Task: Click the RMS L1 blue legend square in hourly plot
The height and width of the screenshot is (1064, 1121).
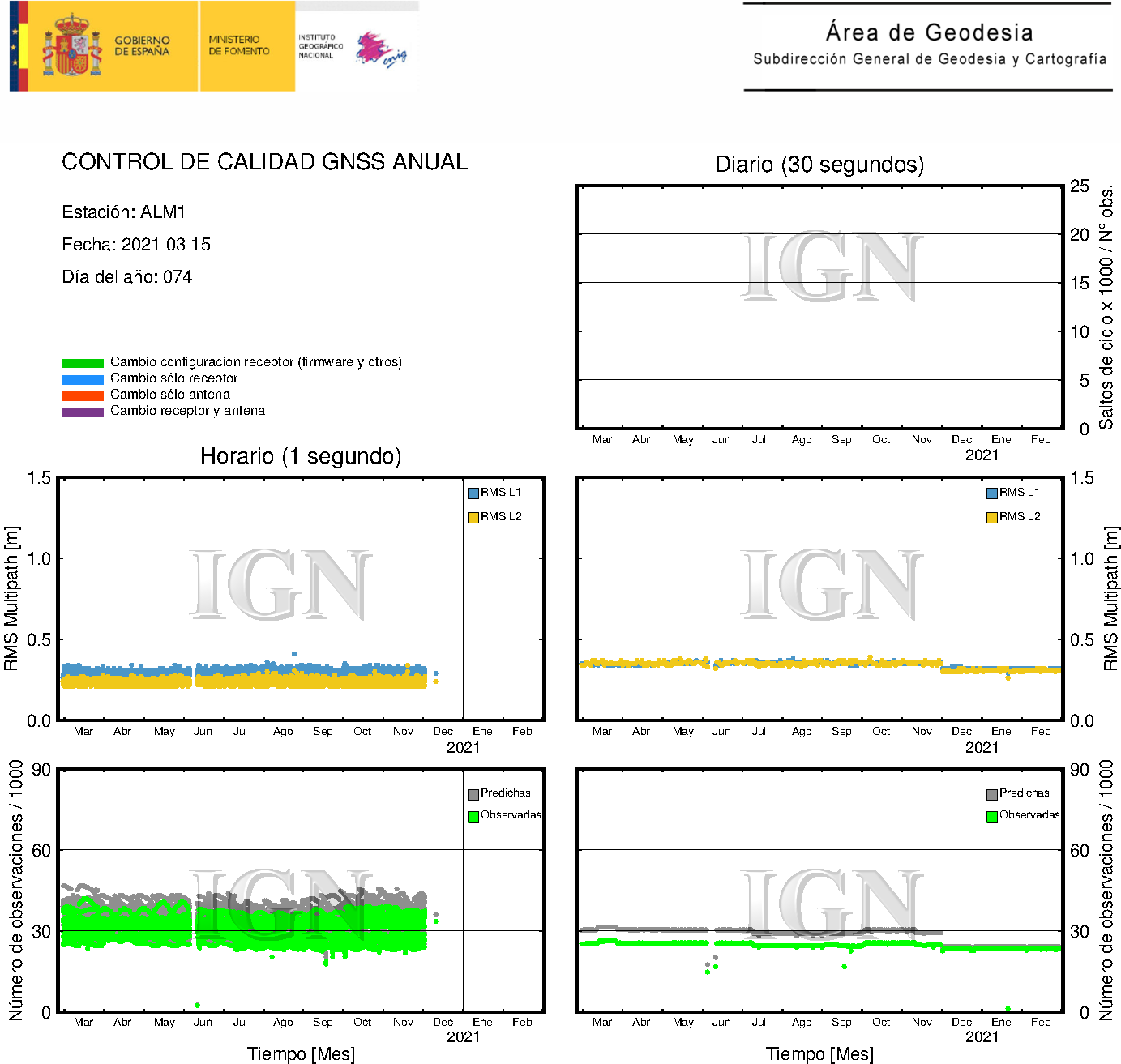Action: tap(473, 493)
